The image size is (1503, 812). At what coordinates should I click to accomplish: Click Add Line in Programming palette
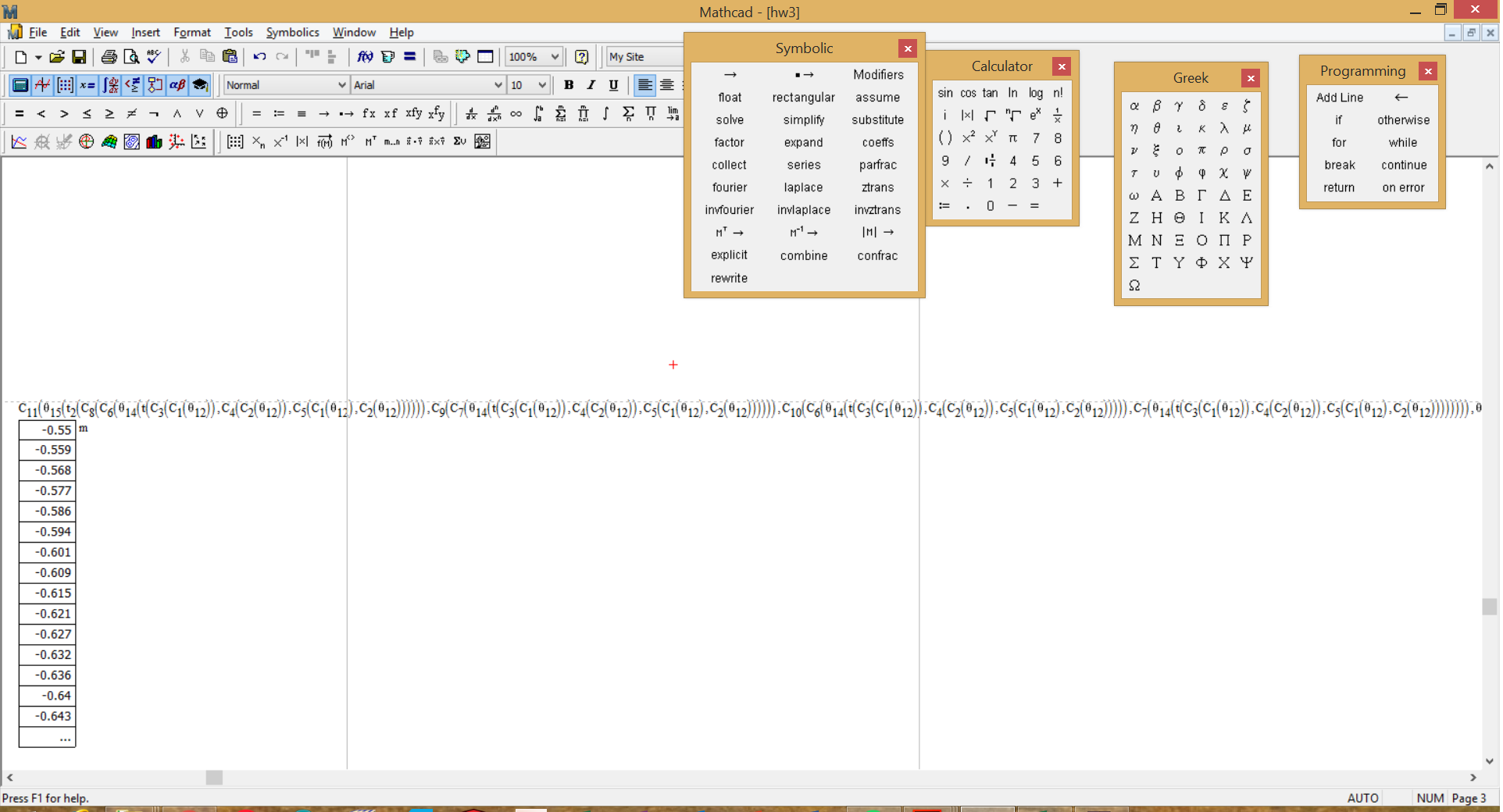[x=1340, y=97]
